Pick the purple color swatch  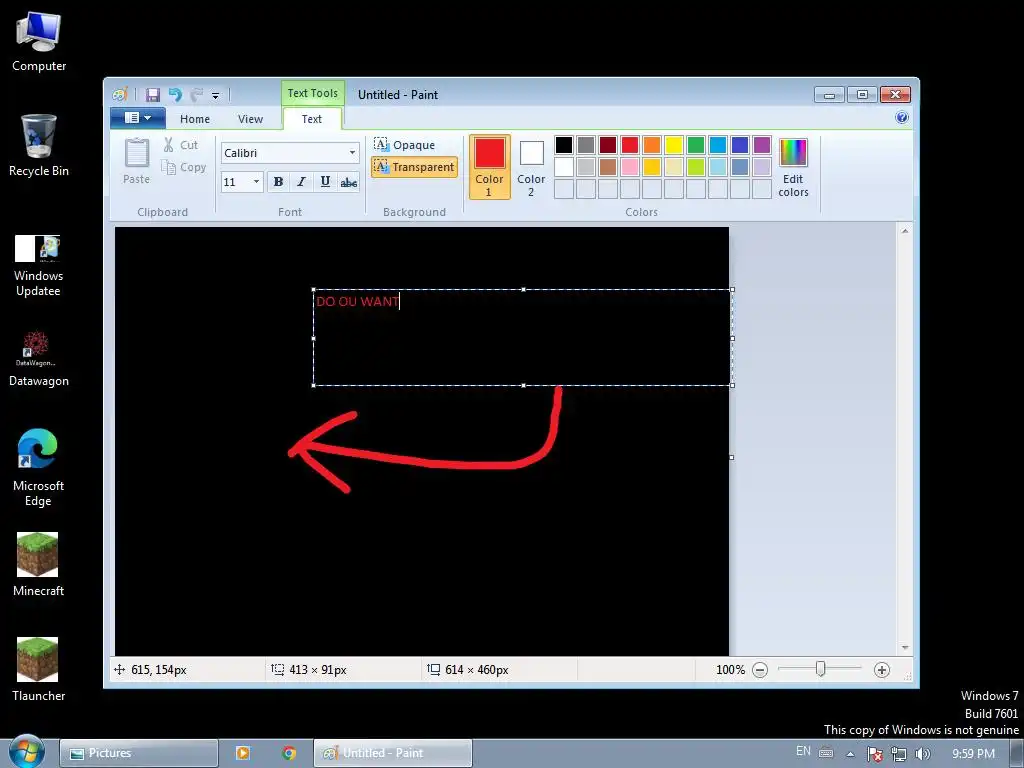761,145
